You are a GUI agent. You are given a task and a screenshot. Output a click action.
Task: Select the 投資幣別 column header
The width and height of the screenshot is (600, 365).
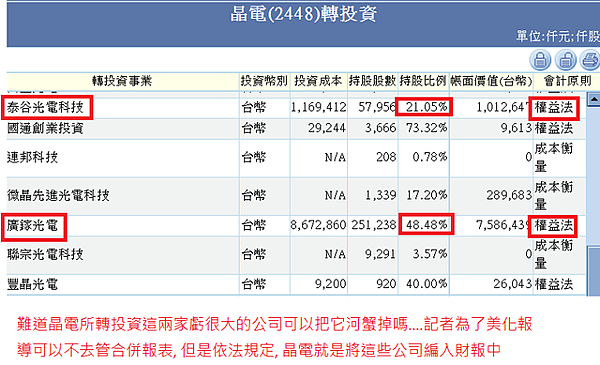click(x=264, y=81)
